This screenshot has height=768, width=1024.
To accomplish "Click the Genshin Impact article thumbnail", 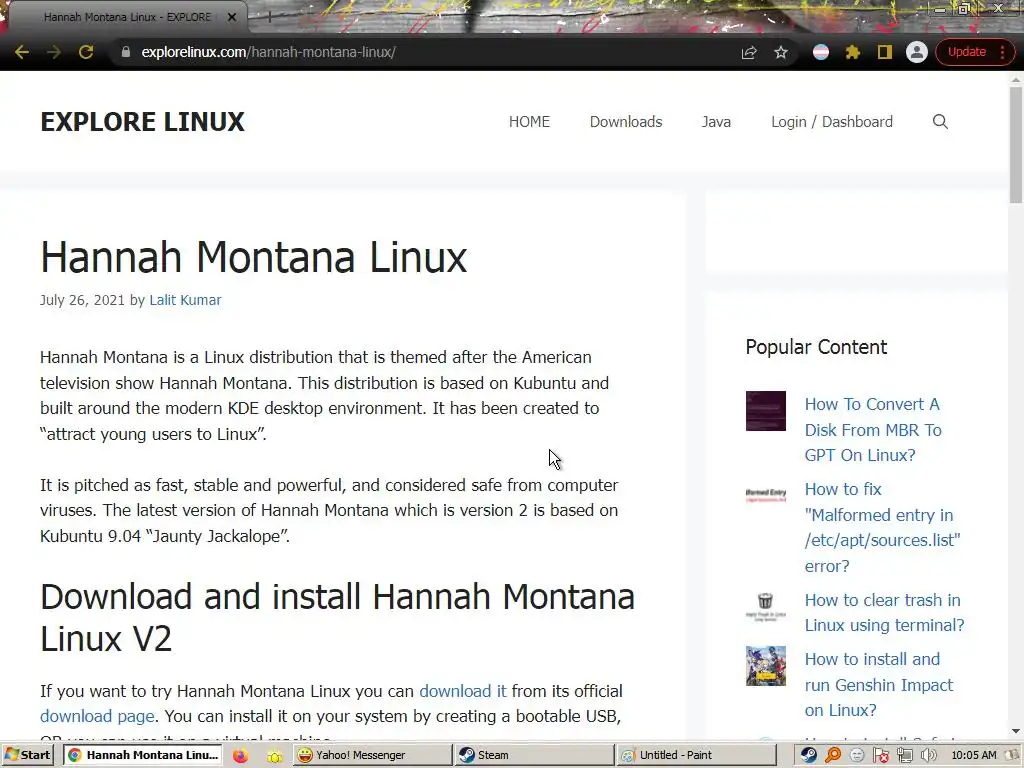I will click(x=765, y=666).
